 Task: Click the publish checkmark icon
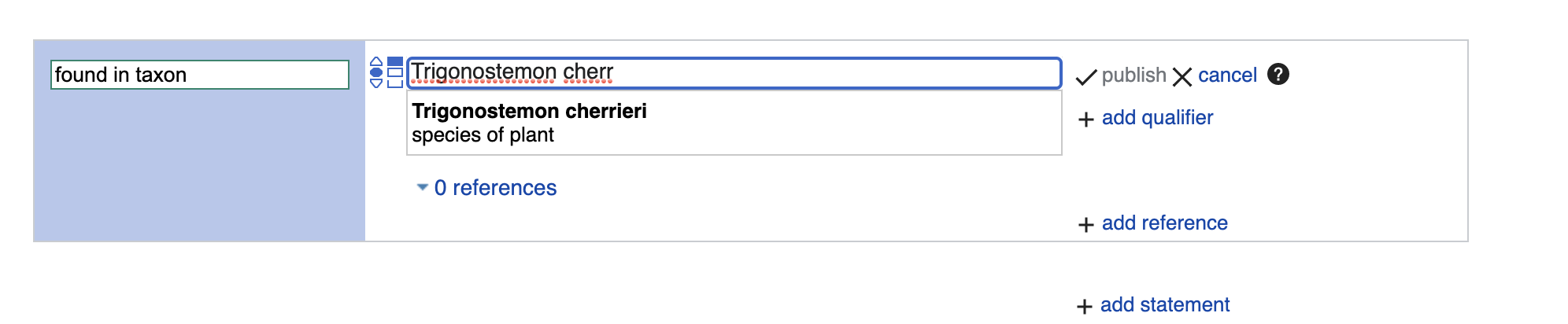pos(1086,77)
